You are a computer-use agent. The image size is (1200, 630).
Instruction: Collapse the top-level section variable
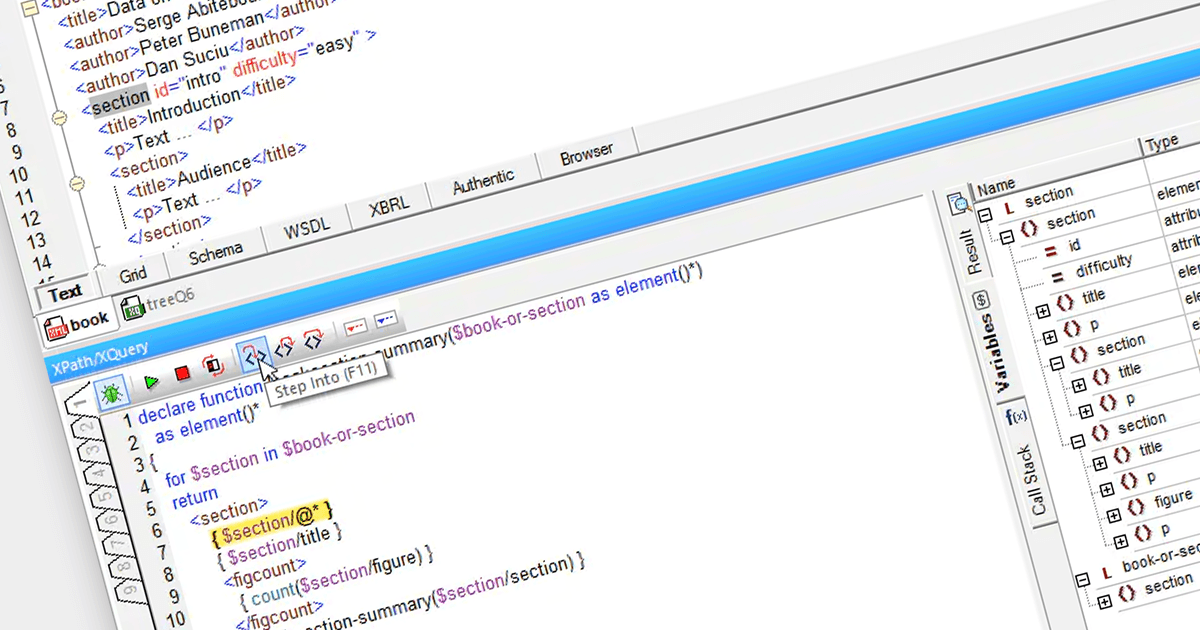click(x=985, y=214)
